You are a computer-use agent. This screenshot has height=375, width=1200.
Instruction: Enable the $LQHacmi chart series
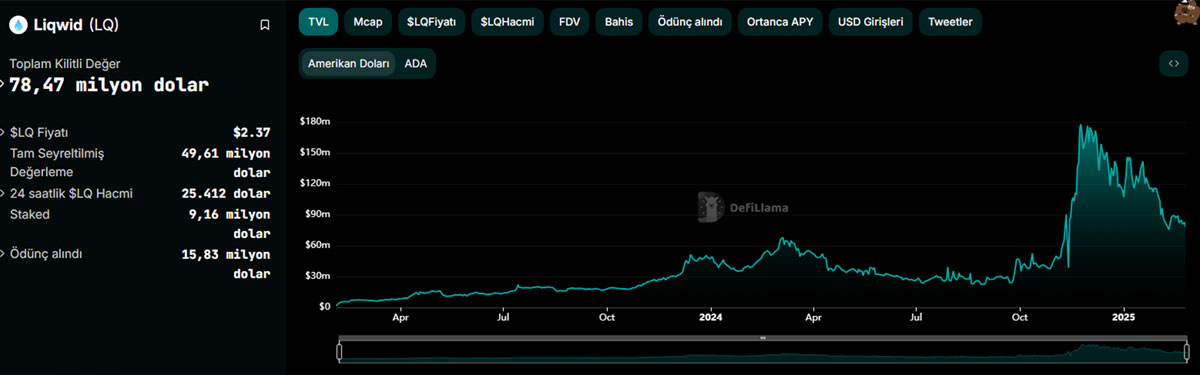tap(507, 21)
